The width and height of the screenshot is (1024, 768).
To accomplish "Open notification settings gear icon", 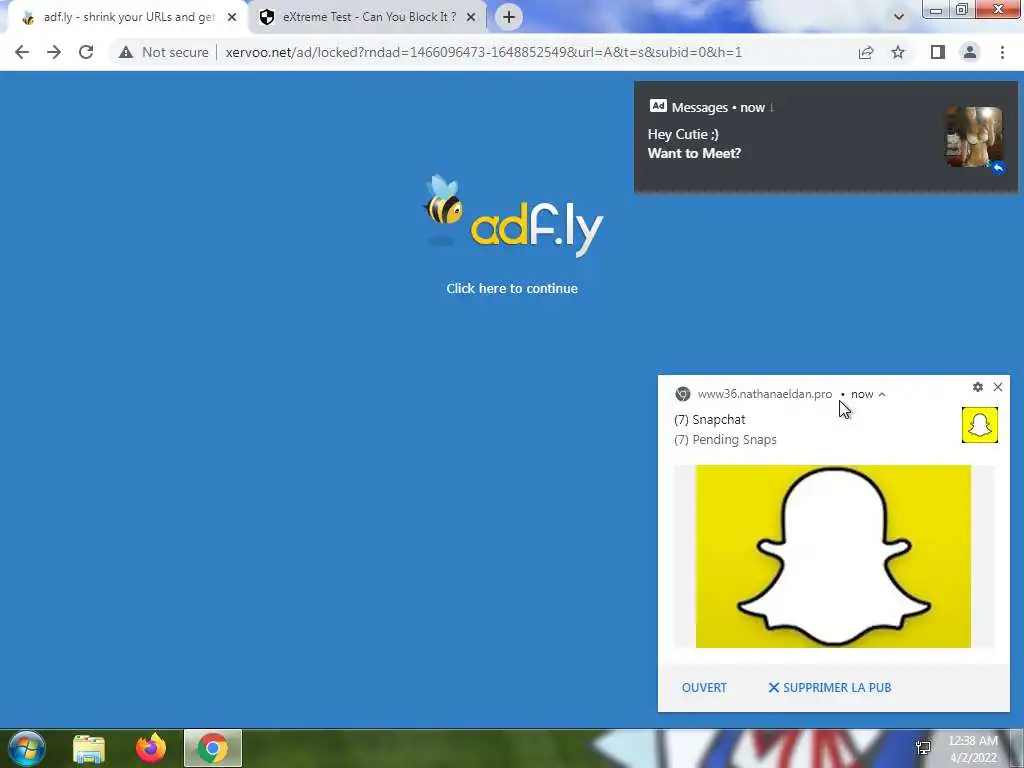I will [978, 387].
